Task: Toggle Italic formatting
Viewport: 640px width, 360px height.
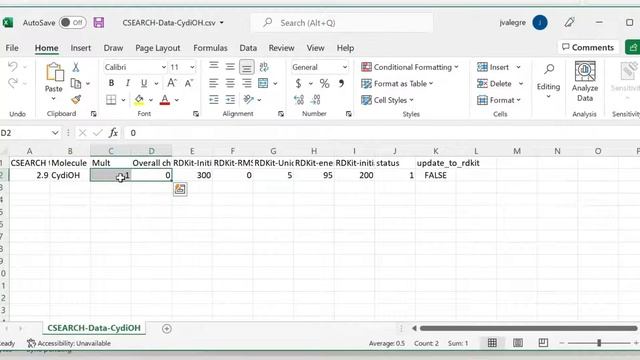Action: coord(128,83)
